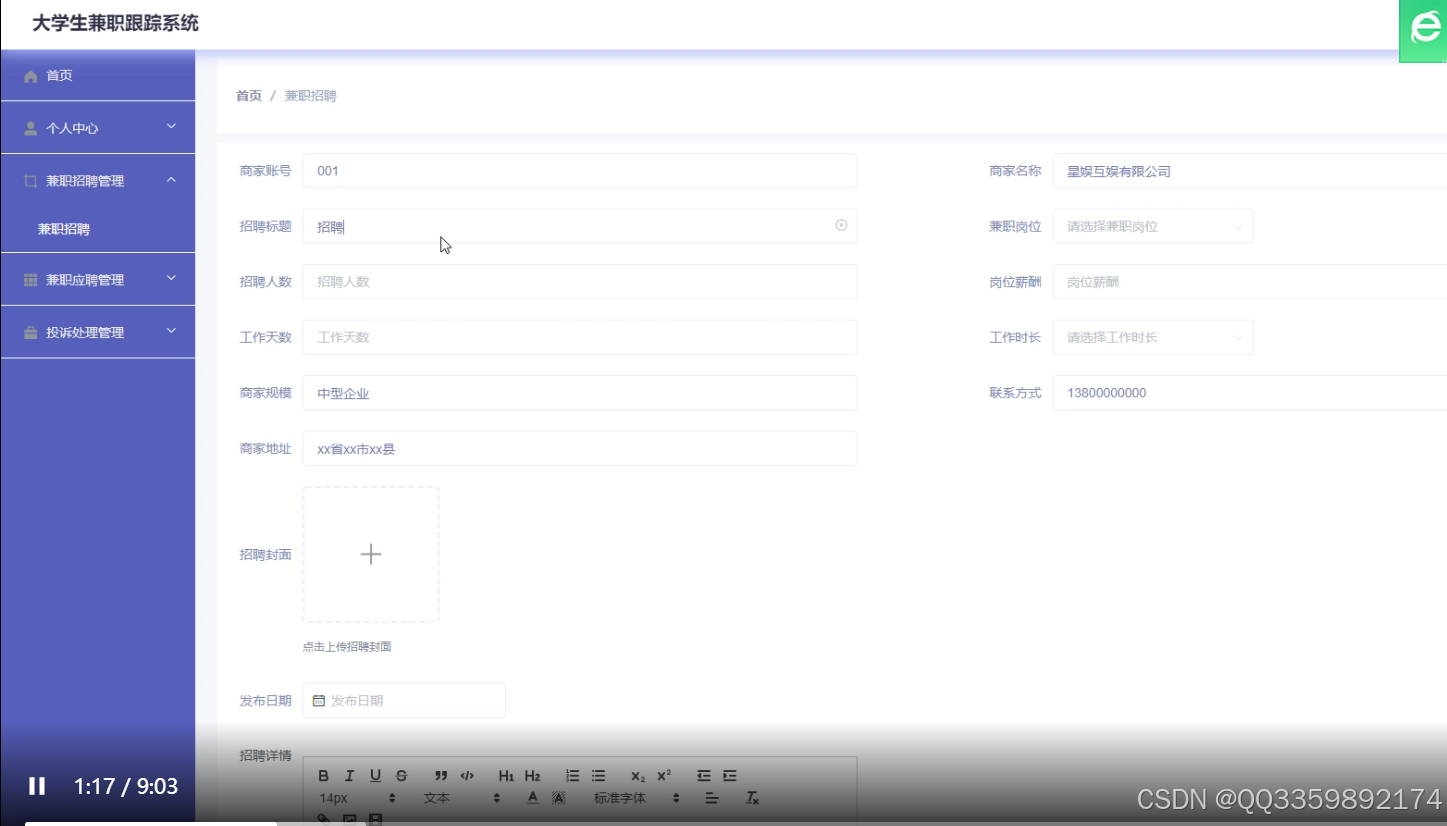Click the 商家名称 input field

pyautogui.click(x=1250, y=171)
